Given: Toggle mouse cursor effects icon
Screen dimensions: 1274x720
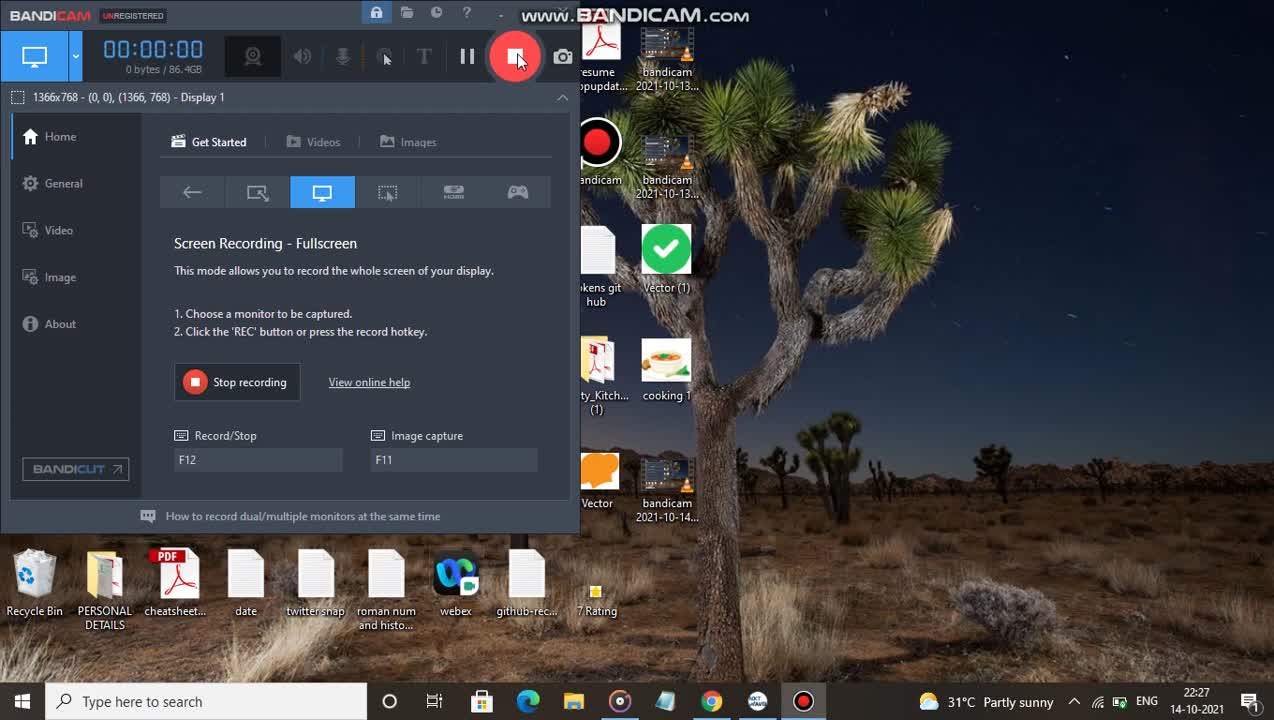Looking at the screenshot, I should 384,57.
